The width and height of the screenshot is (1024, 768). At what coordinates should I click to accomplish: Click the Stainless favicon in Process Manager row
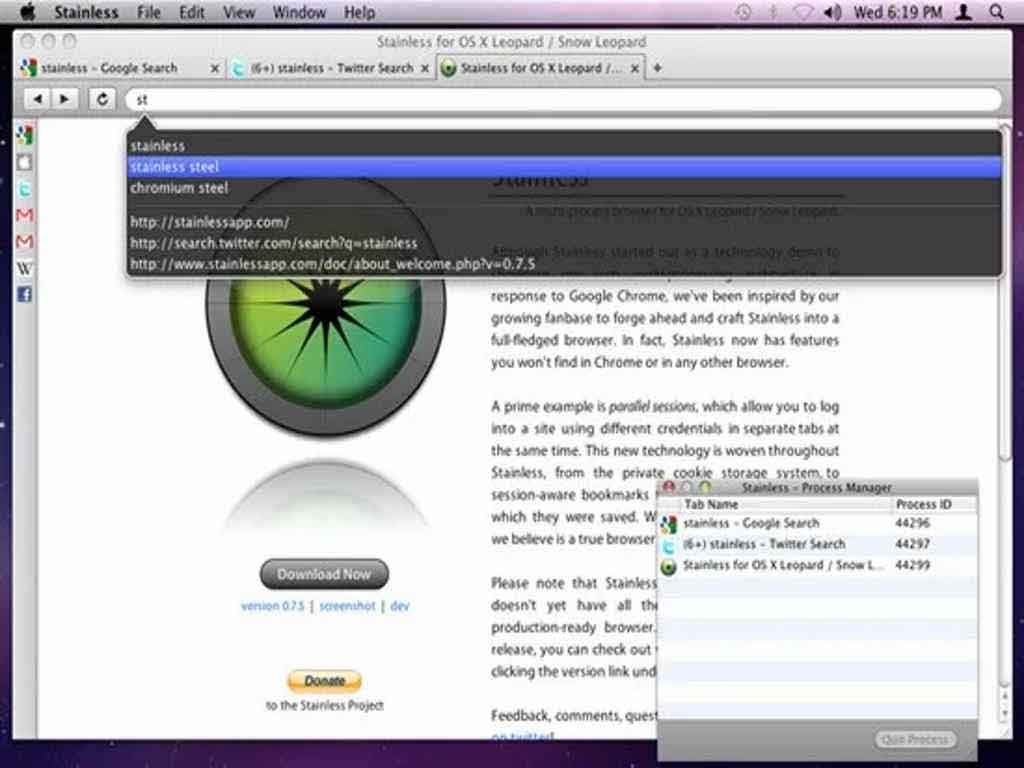[x=669, y=566]
